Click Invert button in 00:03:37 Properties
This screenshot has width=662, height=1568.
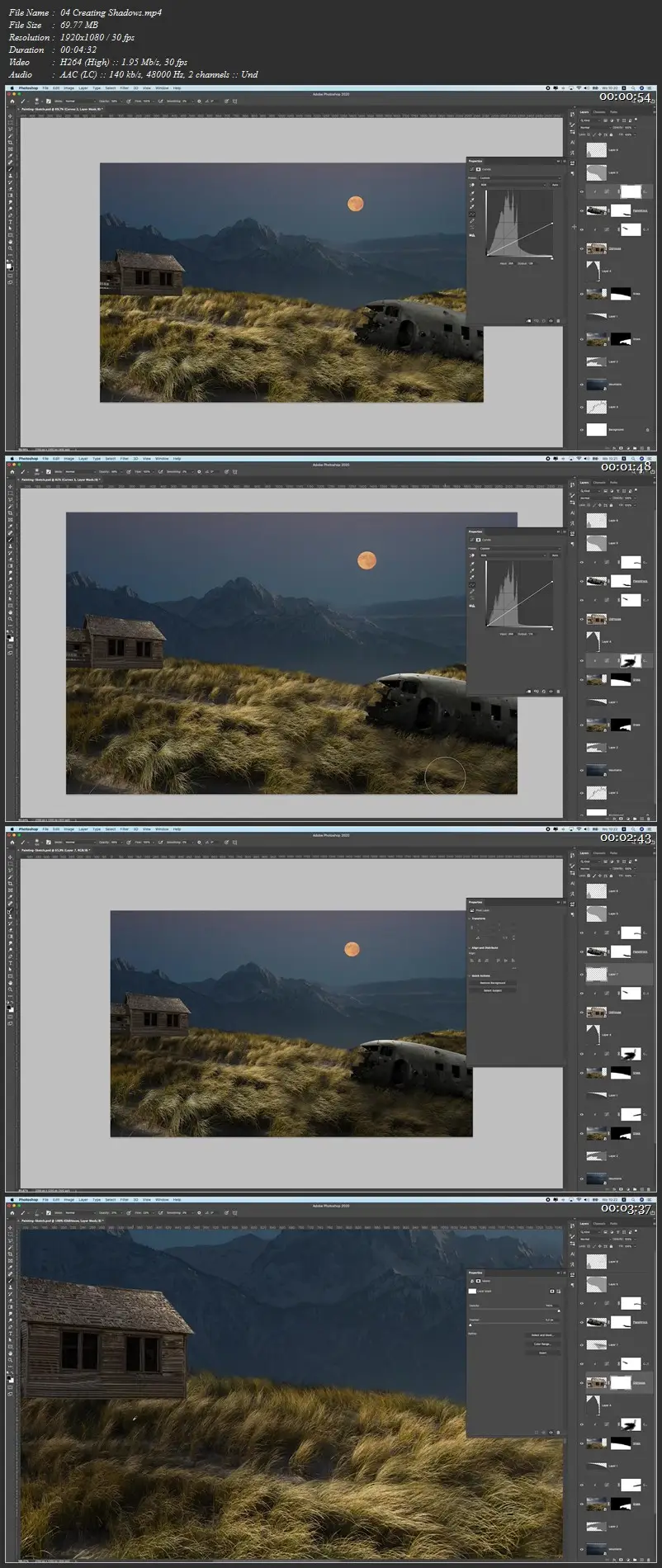(543, 1353)
